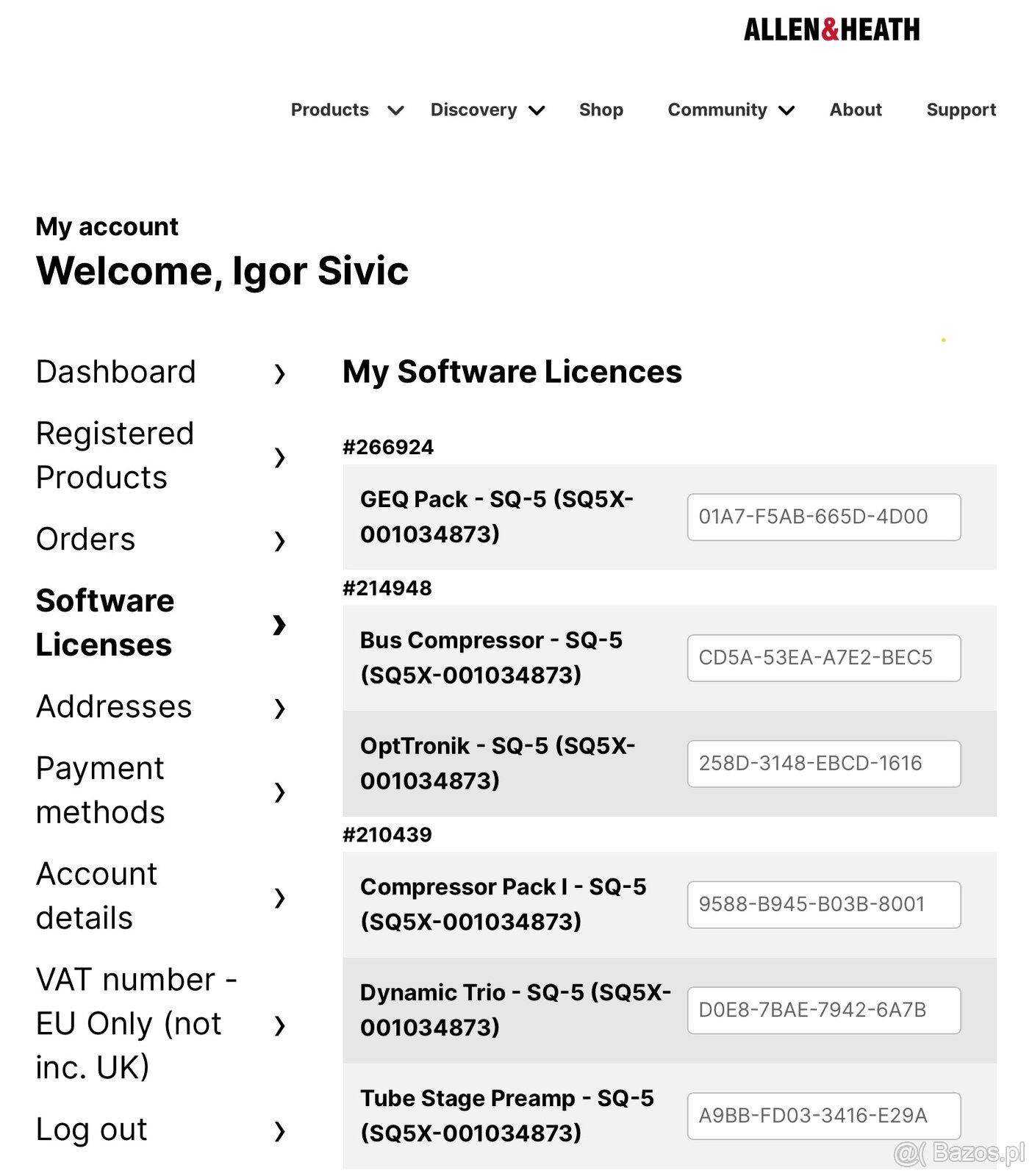Open the About page
Image resolution: width=1032 pixels, height=1176 pixels.
tap(856, 110)
